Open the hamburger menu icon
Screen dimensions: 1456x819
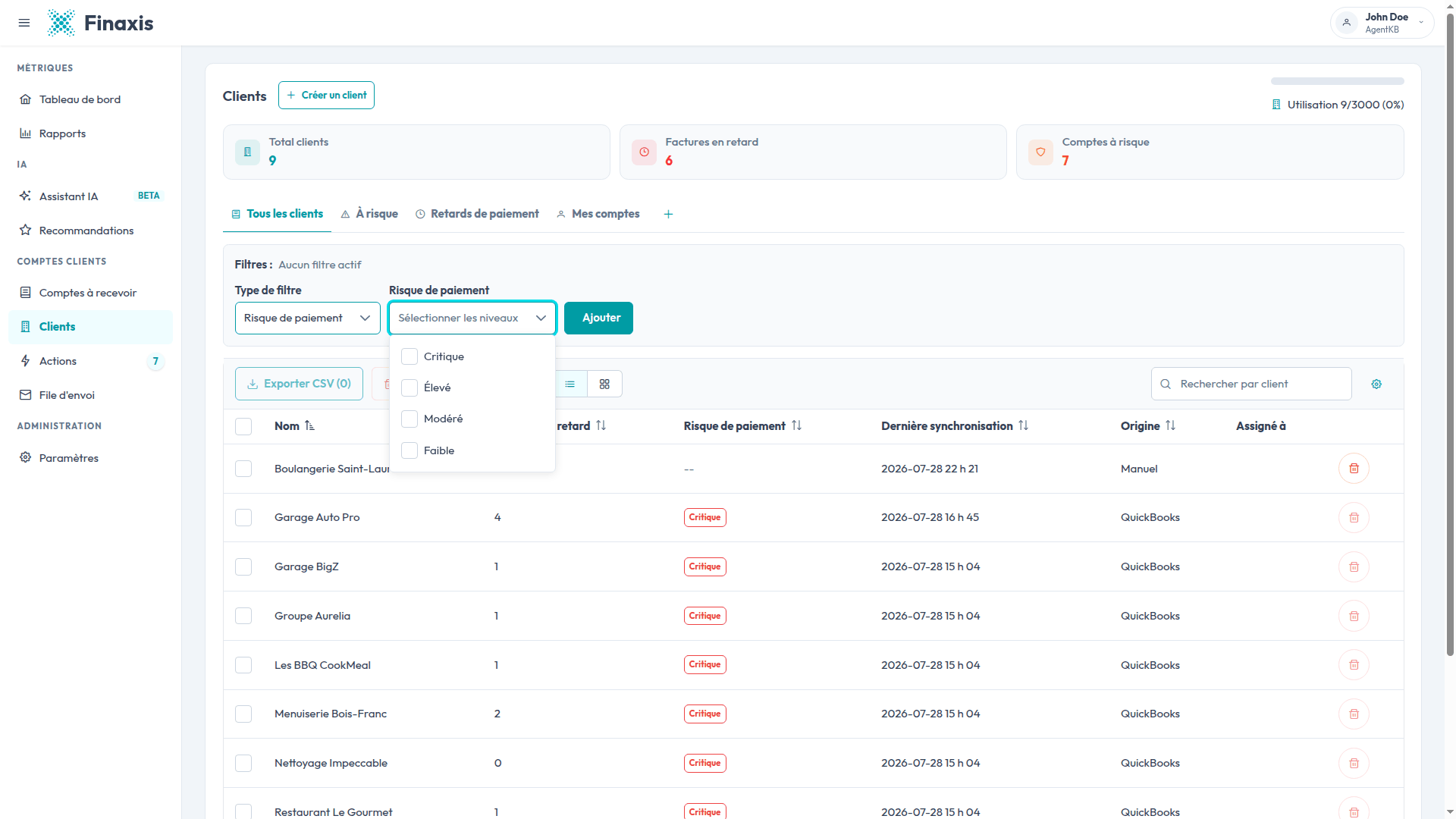click(x=24, y=23)
